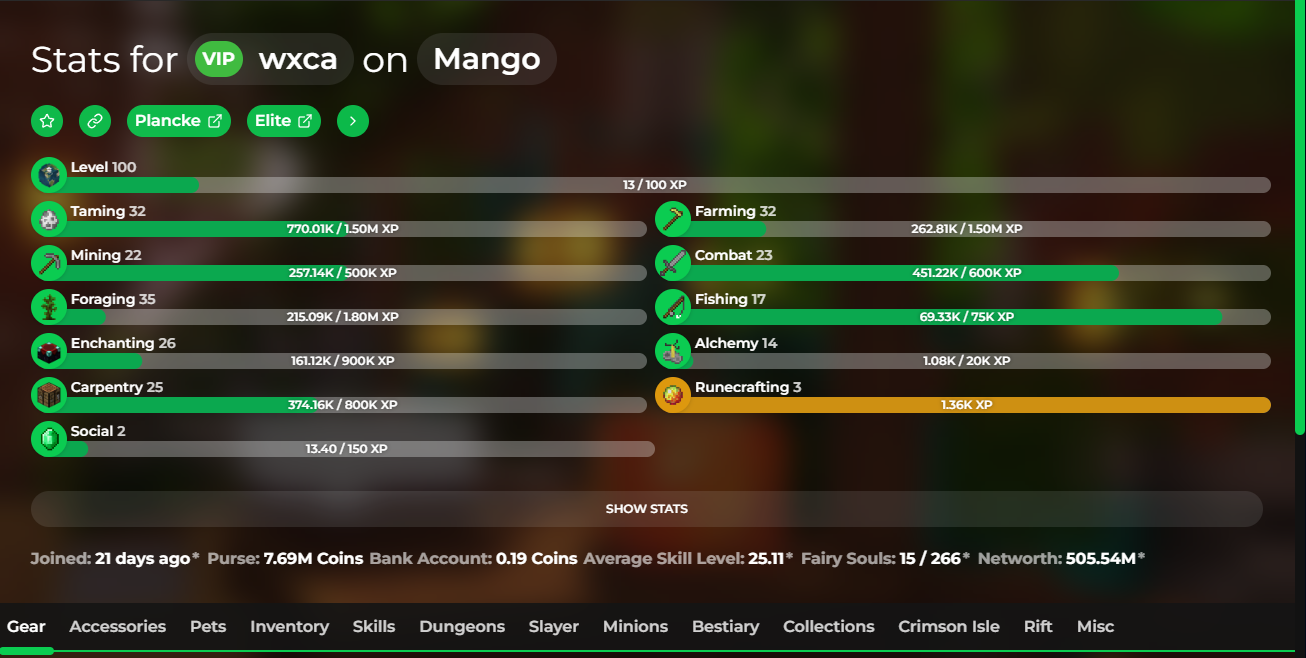Click the Farming hoe skill icon

coord(672,219)
